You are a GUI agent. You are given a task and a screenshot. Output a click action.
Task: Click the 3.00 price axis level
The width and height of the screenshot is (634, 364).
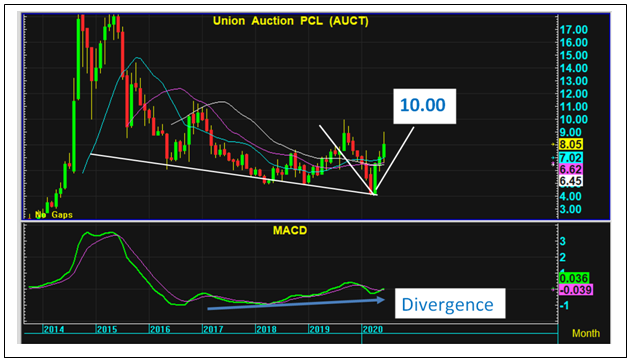point(571,210)
